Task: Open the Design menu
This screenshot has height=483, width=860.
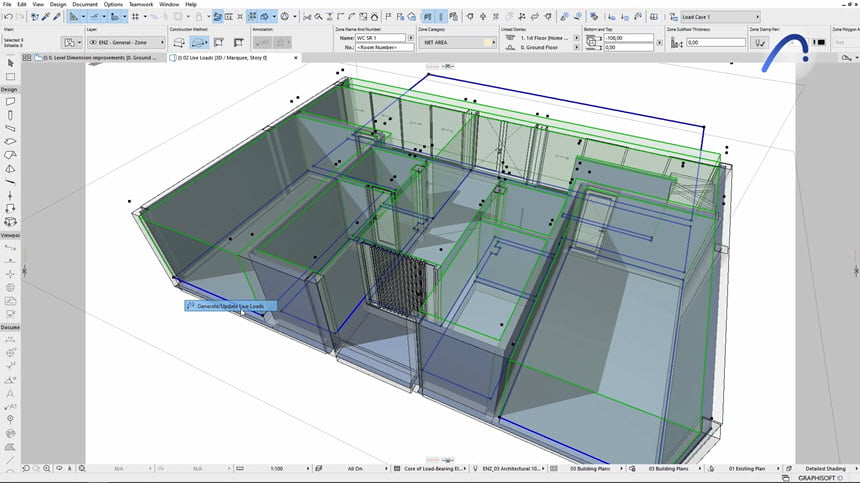Action: (x=58, y=4)
